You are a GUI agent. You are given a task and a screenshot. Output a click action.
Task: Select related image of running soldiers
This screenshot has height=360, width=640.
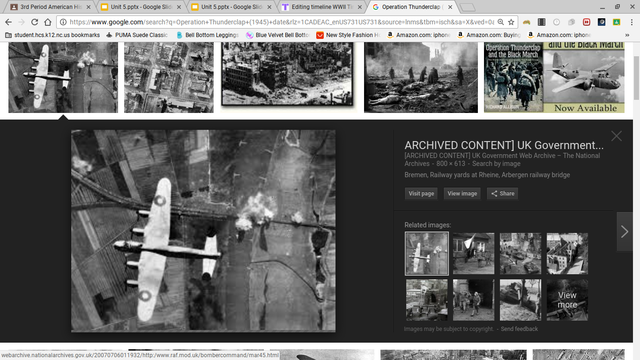(x=473, y=300)
